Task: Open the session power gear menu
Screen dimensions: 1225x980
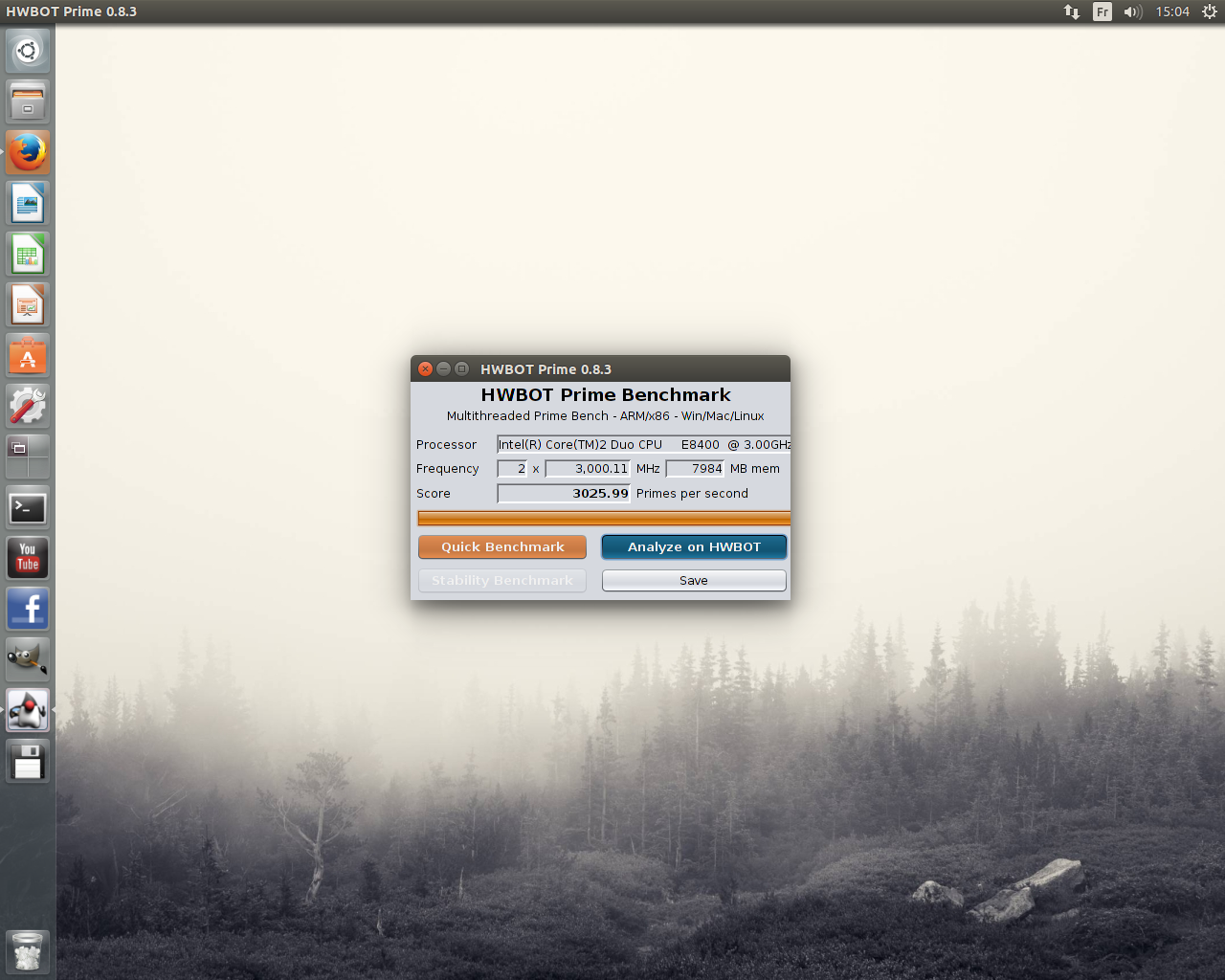Action: click(1209, 11)
